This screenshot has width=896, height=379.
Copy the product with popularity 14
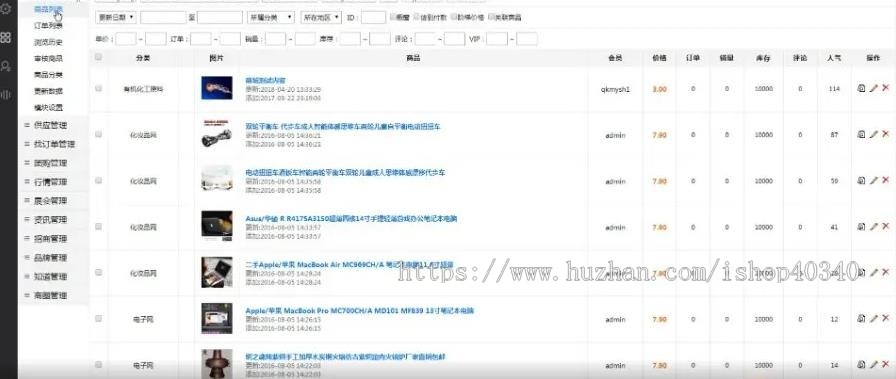(861, 364)
